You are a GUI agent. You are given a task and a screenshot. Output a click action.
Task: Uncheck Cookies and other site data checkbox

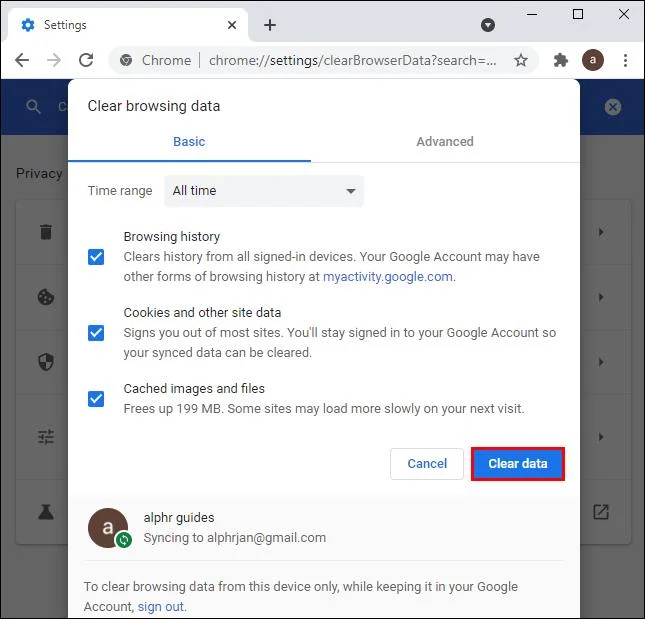pos(96,333)
